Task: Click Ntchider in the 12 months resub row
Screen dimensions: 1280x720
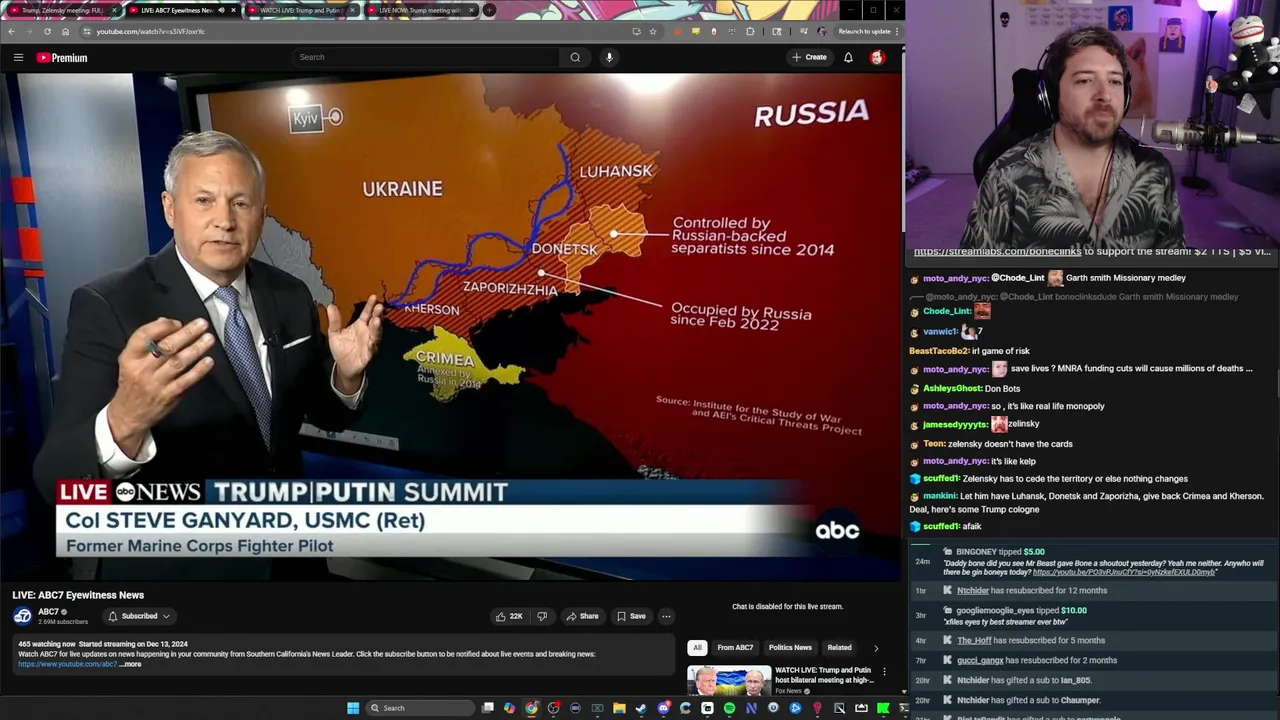Action: 972,591
